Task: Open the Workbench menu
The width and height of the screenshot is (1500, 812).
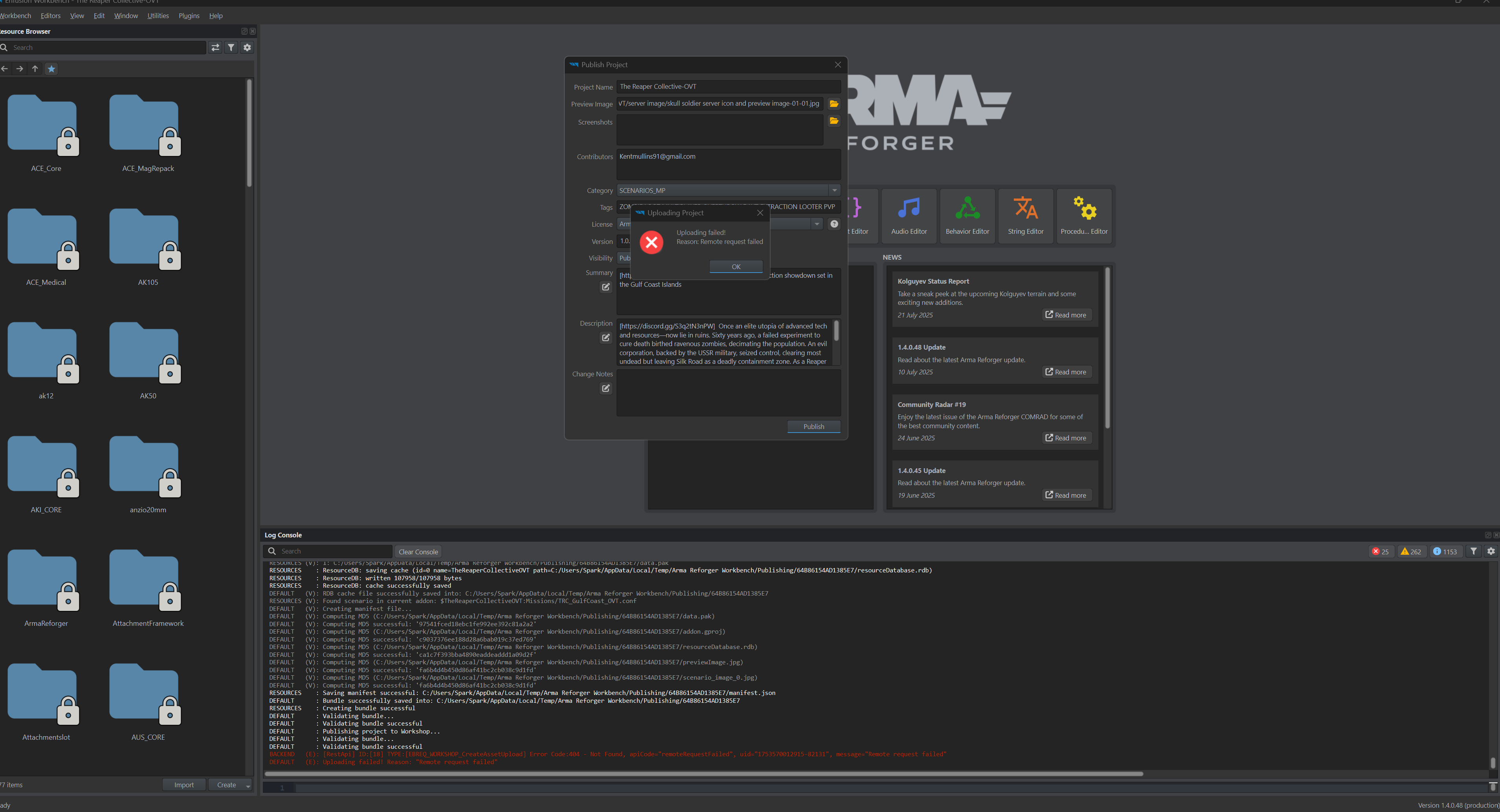Action: [15, 16]
